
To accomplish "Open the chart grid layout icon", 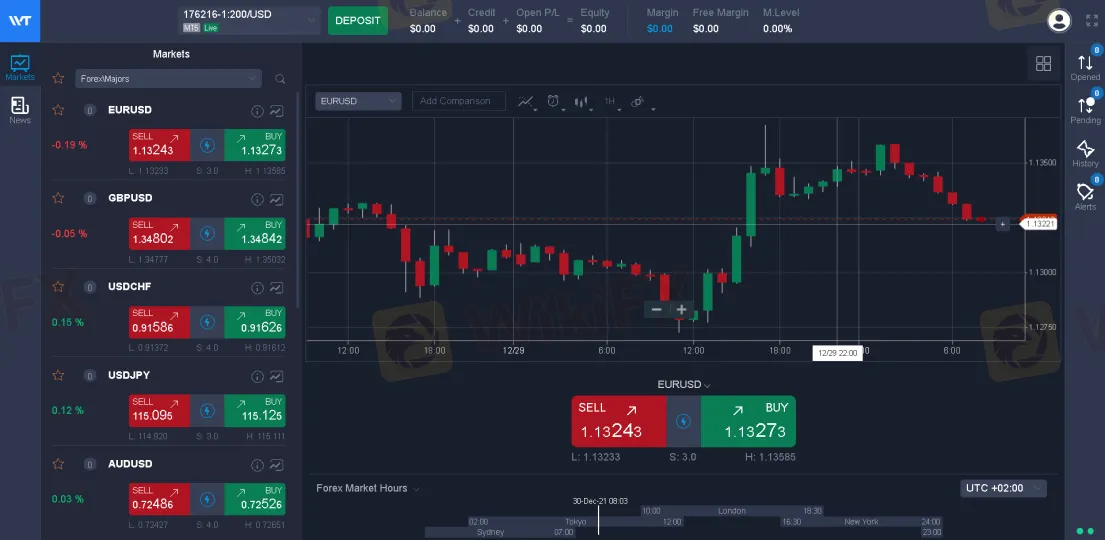I will point(1044,63).
